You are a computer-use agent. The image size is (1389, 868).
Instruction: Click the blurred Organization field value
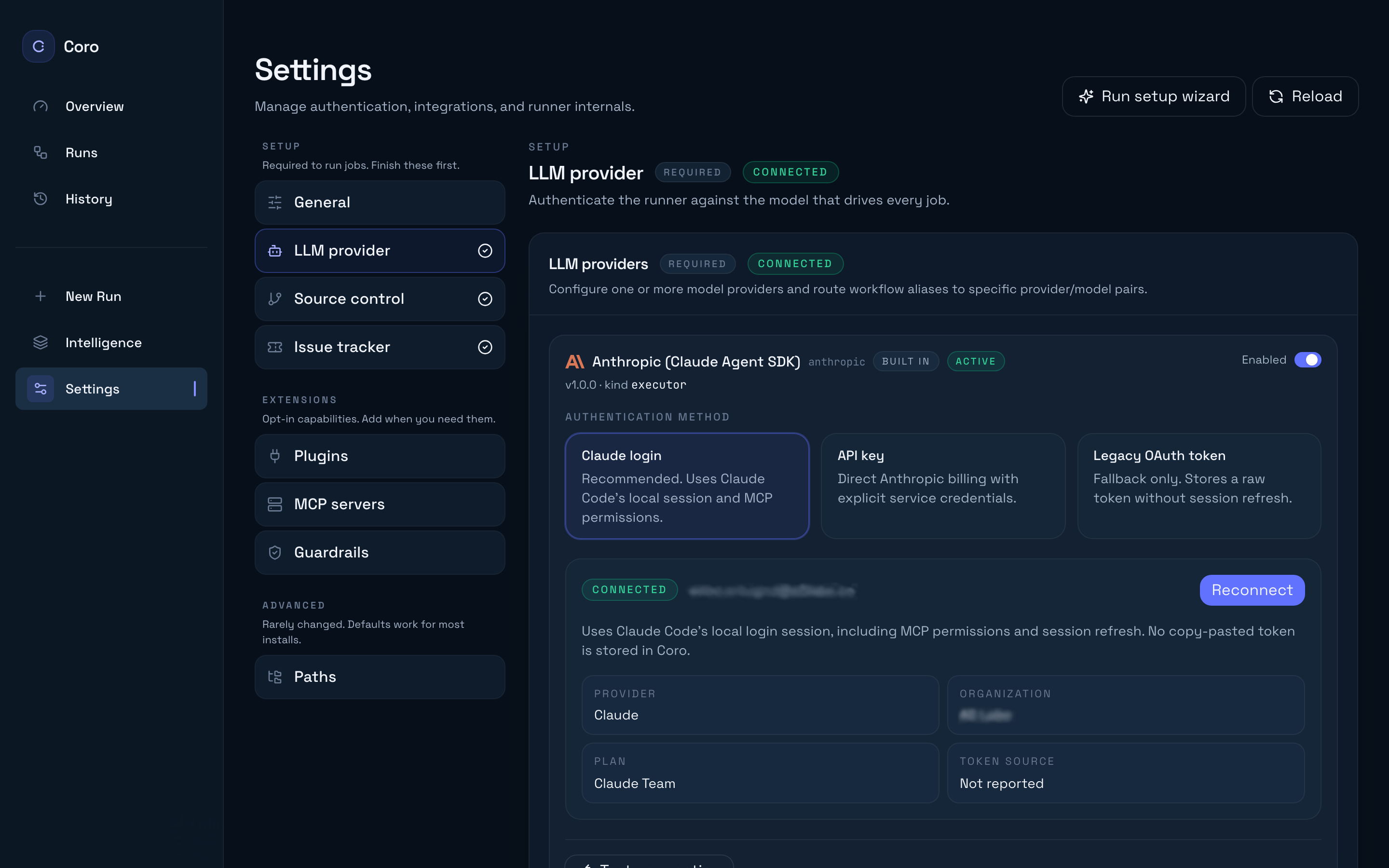(x=985, y=715)
